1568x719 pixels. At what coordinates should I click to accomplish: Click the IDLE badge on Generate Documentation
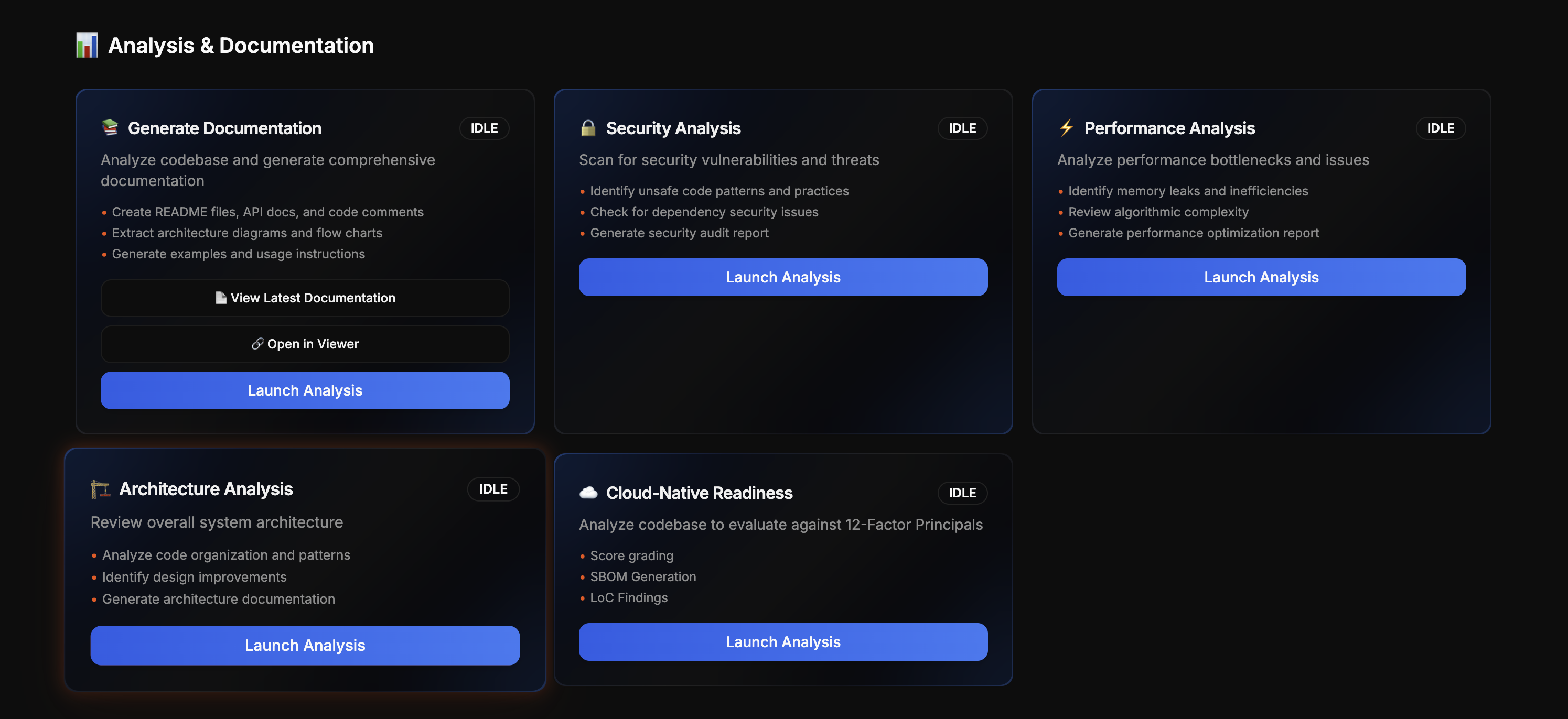[484, 128]
